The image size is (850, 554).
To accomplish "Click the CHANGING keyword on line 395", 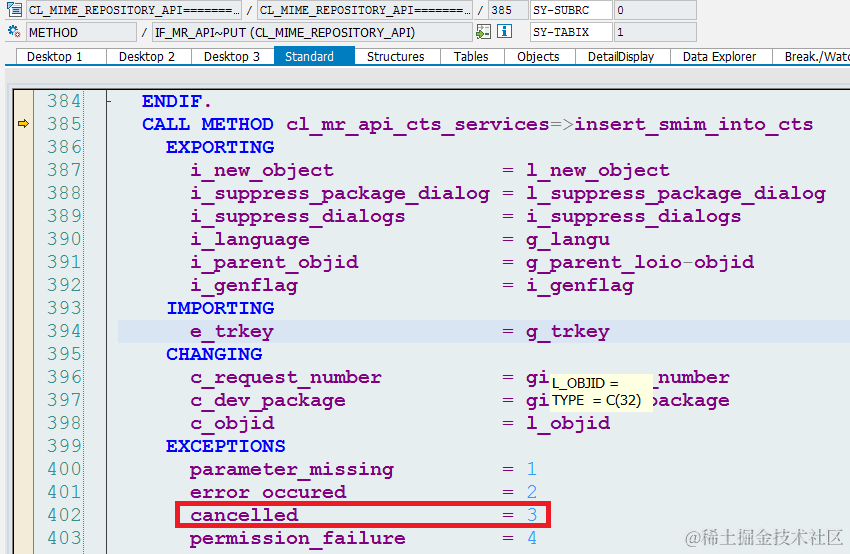I will [214, 354].
